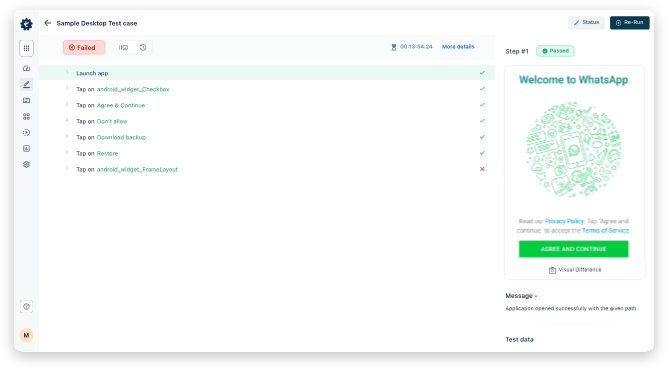Screen dimensions: 668x370
Task: Open the run history clock icon
Action: [x=143, y=47]
